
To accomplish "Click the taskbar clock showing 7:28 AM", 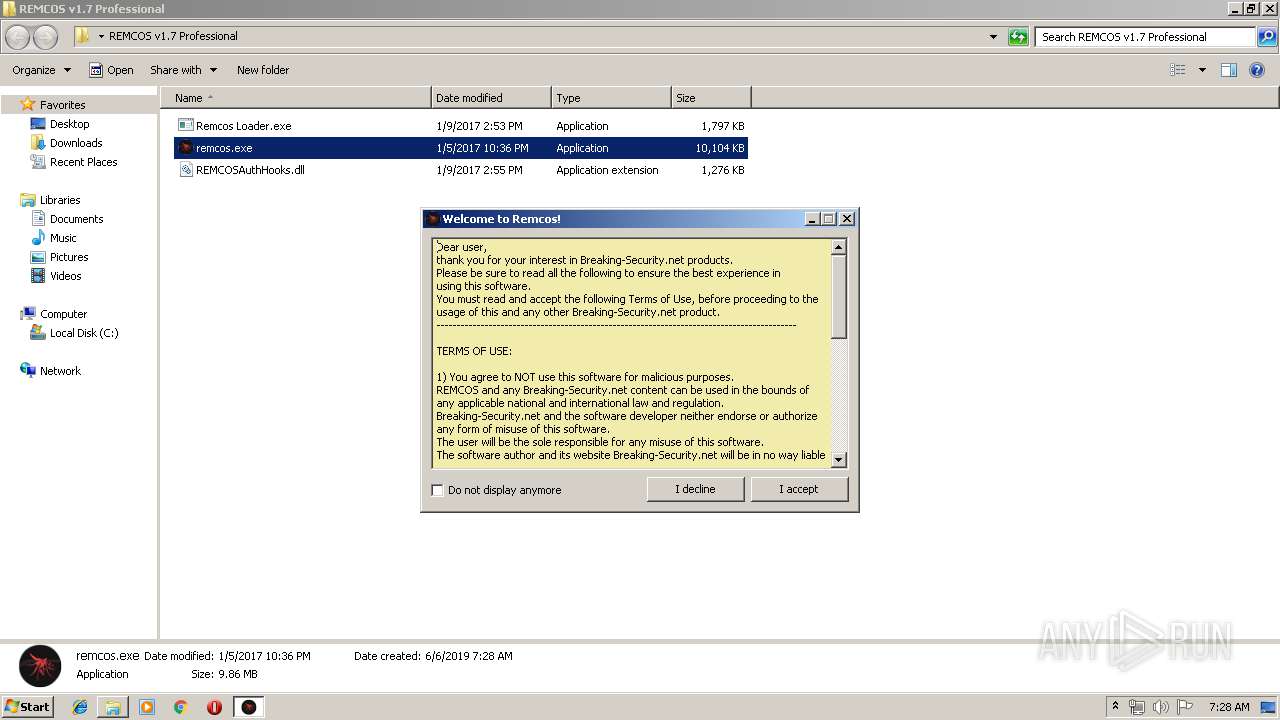I will pyautogui.click(x=1228, y=707).
